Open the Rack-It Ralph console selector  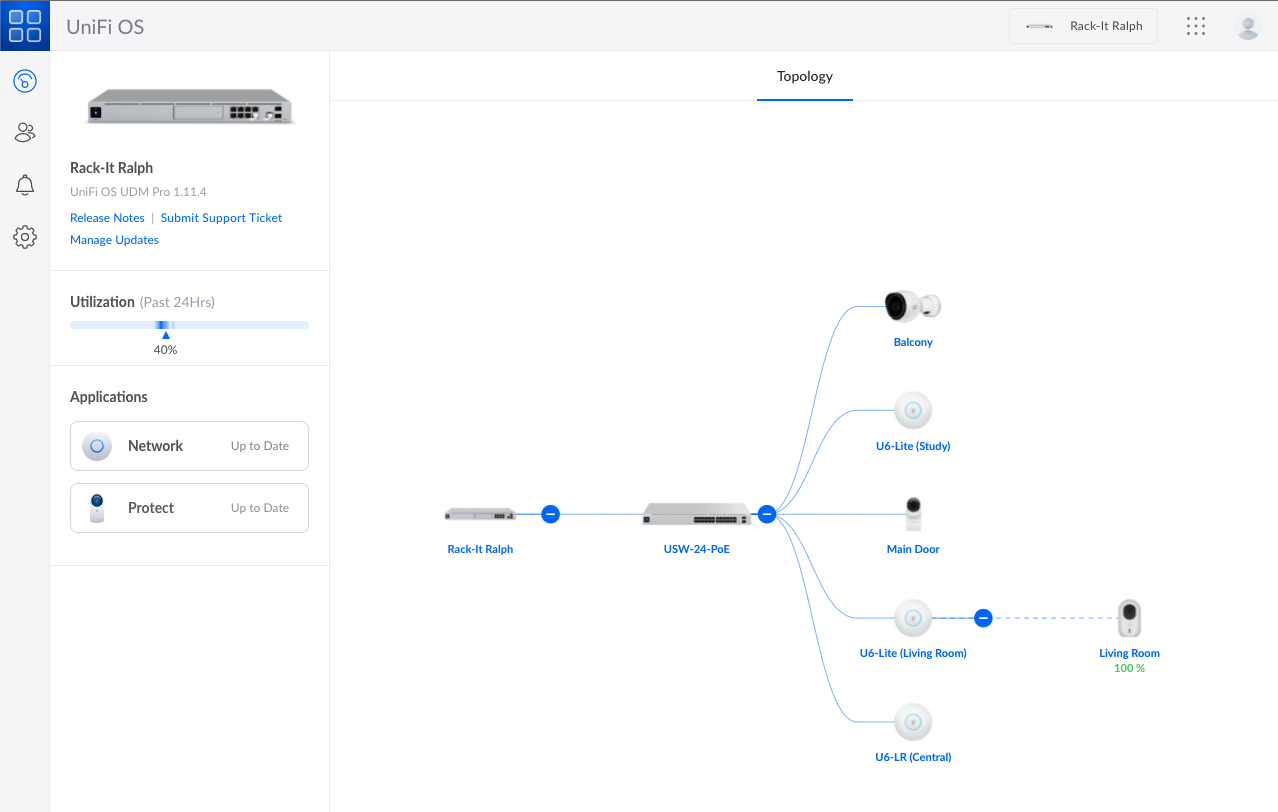[1083, 26]
